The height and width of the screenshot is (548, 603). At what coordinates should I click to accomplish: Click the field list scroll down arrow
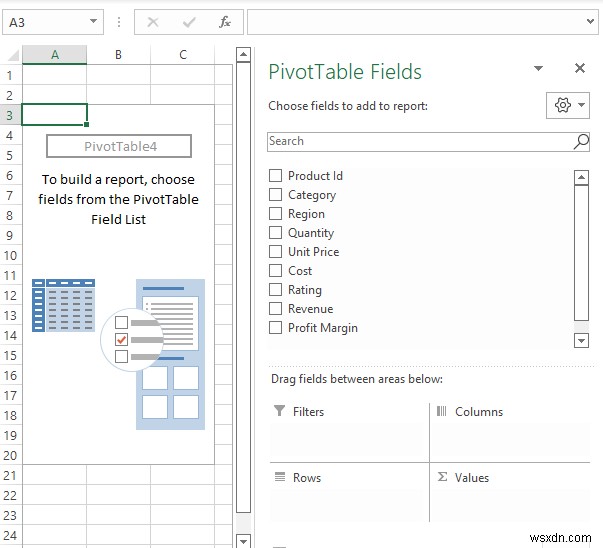[x=581, y=340]
